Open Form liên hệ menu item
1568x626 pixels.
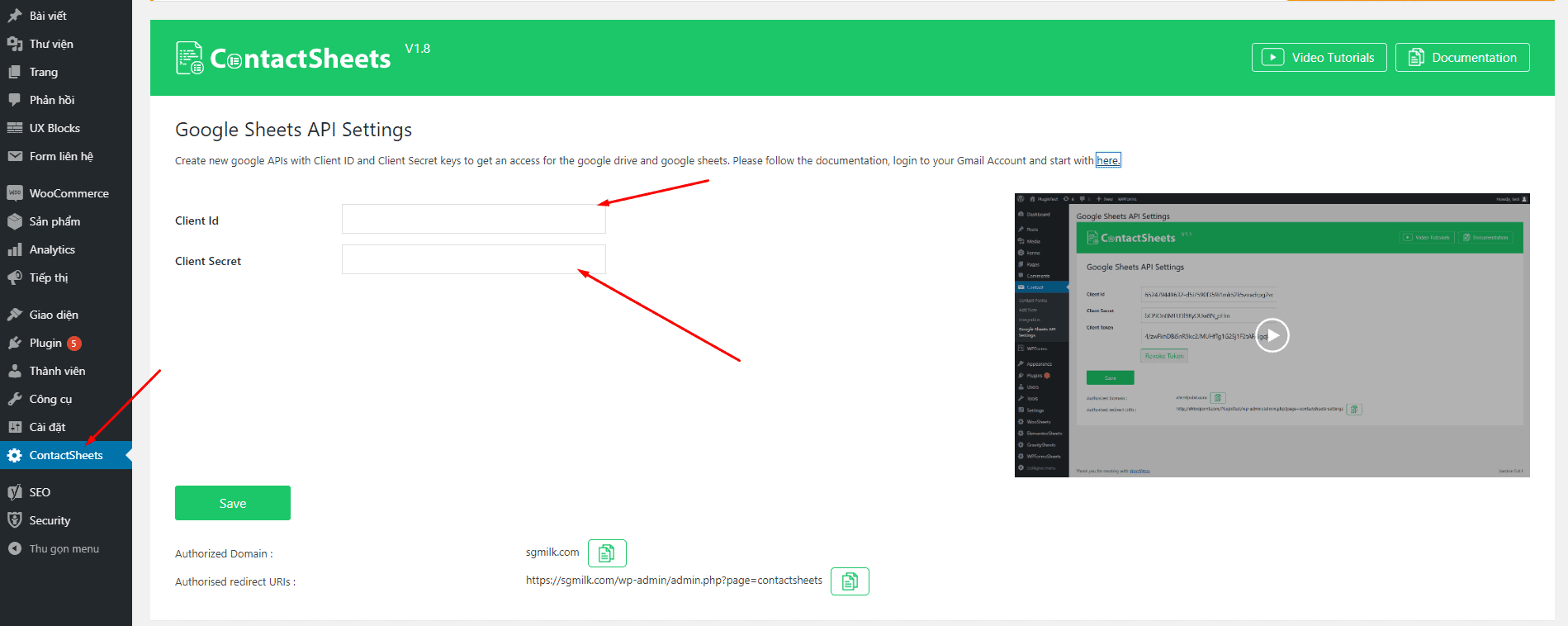(x=66, y=156)
